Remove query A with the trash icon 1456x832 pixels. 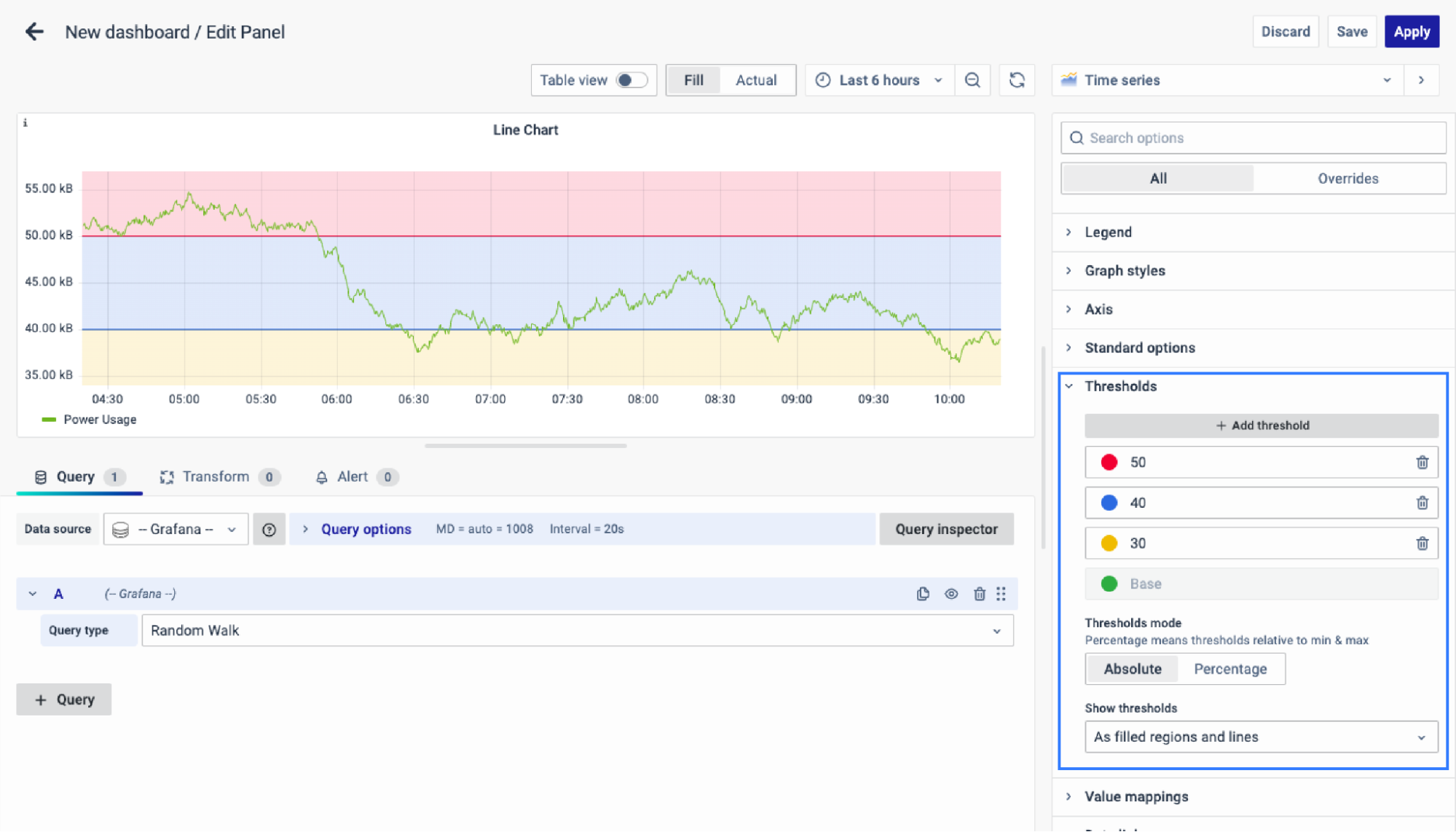click(979, 594)
